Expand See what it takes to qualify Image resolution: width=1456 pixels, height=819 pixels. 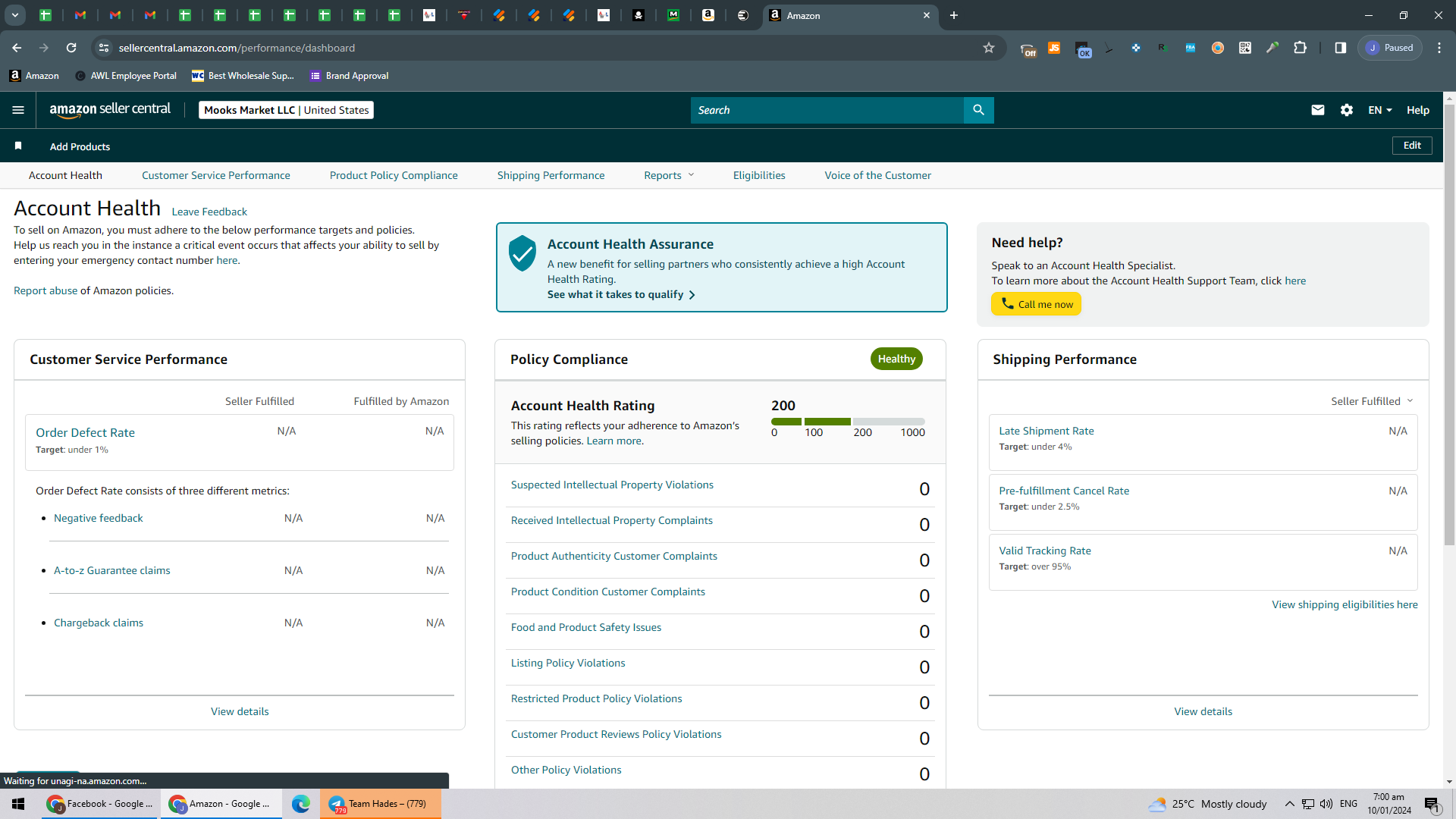click(621, 294)
